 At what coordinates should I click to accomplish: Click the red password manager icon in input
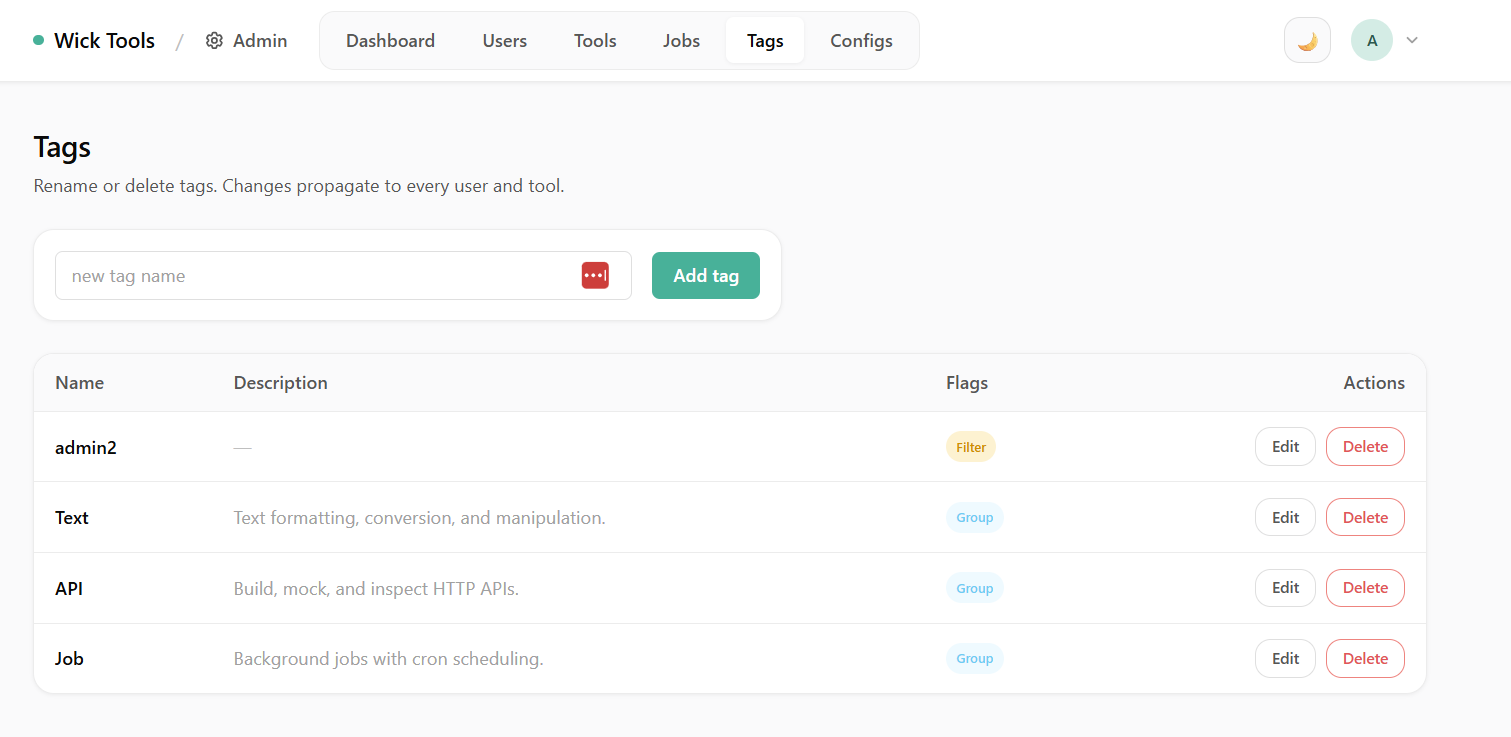[x=595, y=275]
